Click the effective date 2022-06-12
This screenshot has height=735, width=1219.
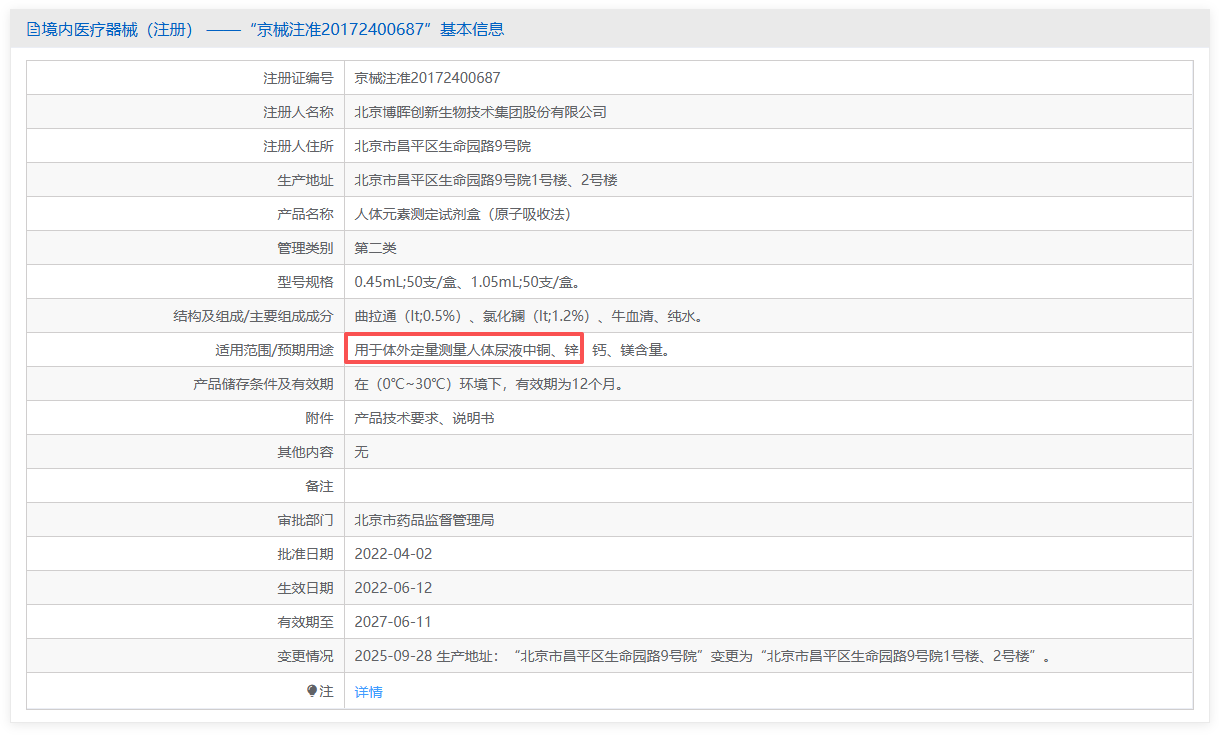393,588
